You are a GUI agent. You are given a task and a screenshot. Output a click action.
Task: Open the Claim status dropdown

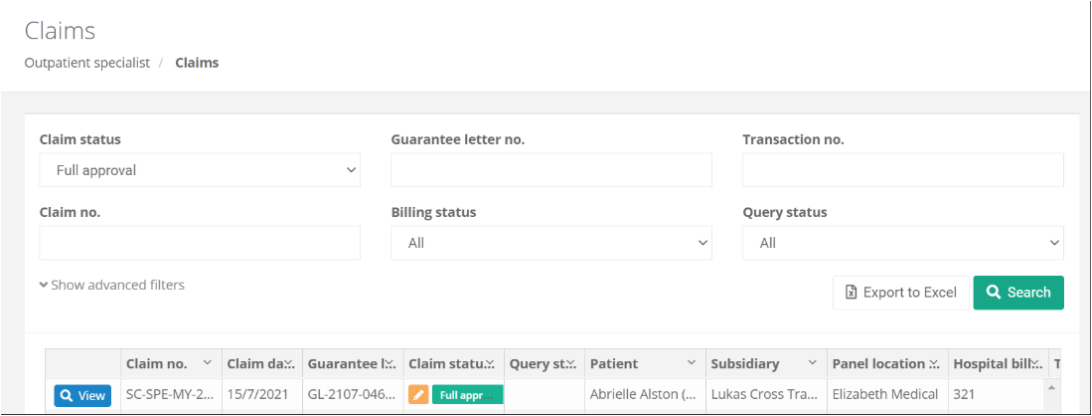pos(200,170)
